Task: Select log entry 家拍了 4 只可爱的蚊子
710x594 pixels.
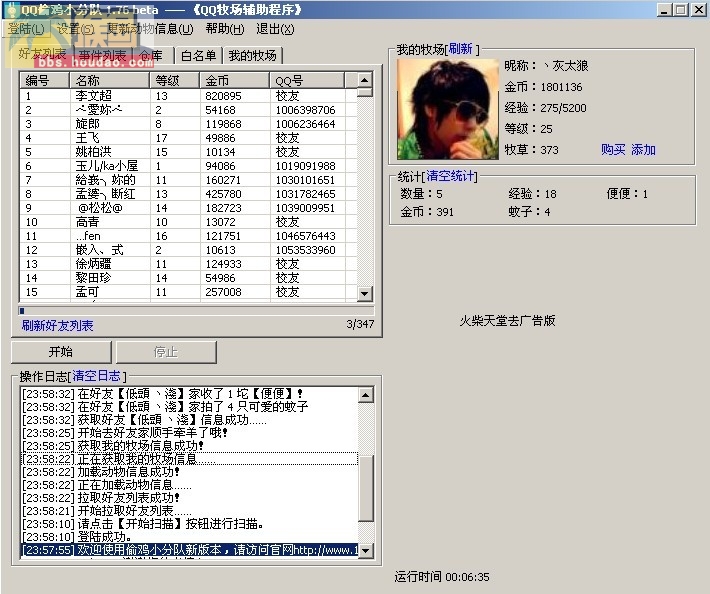Action: click(189, 407)
